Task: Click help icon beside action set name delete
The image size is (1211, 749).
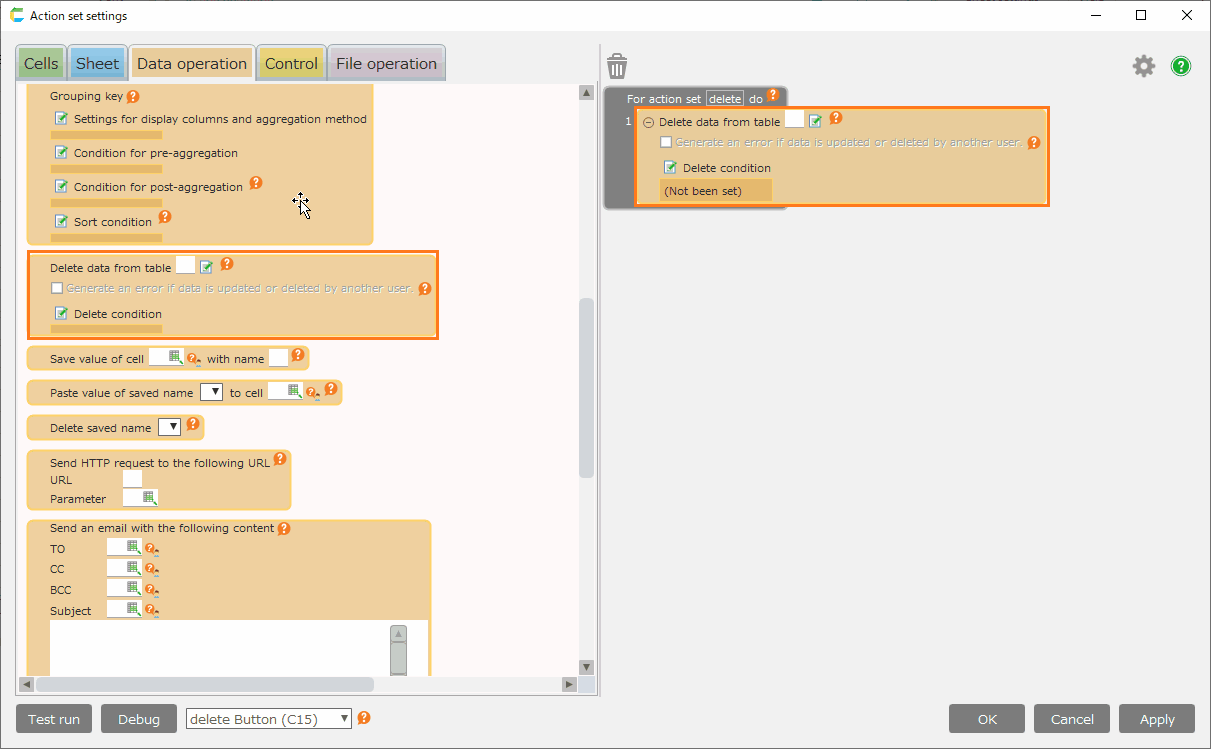Action: pos(772,95)
